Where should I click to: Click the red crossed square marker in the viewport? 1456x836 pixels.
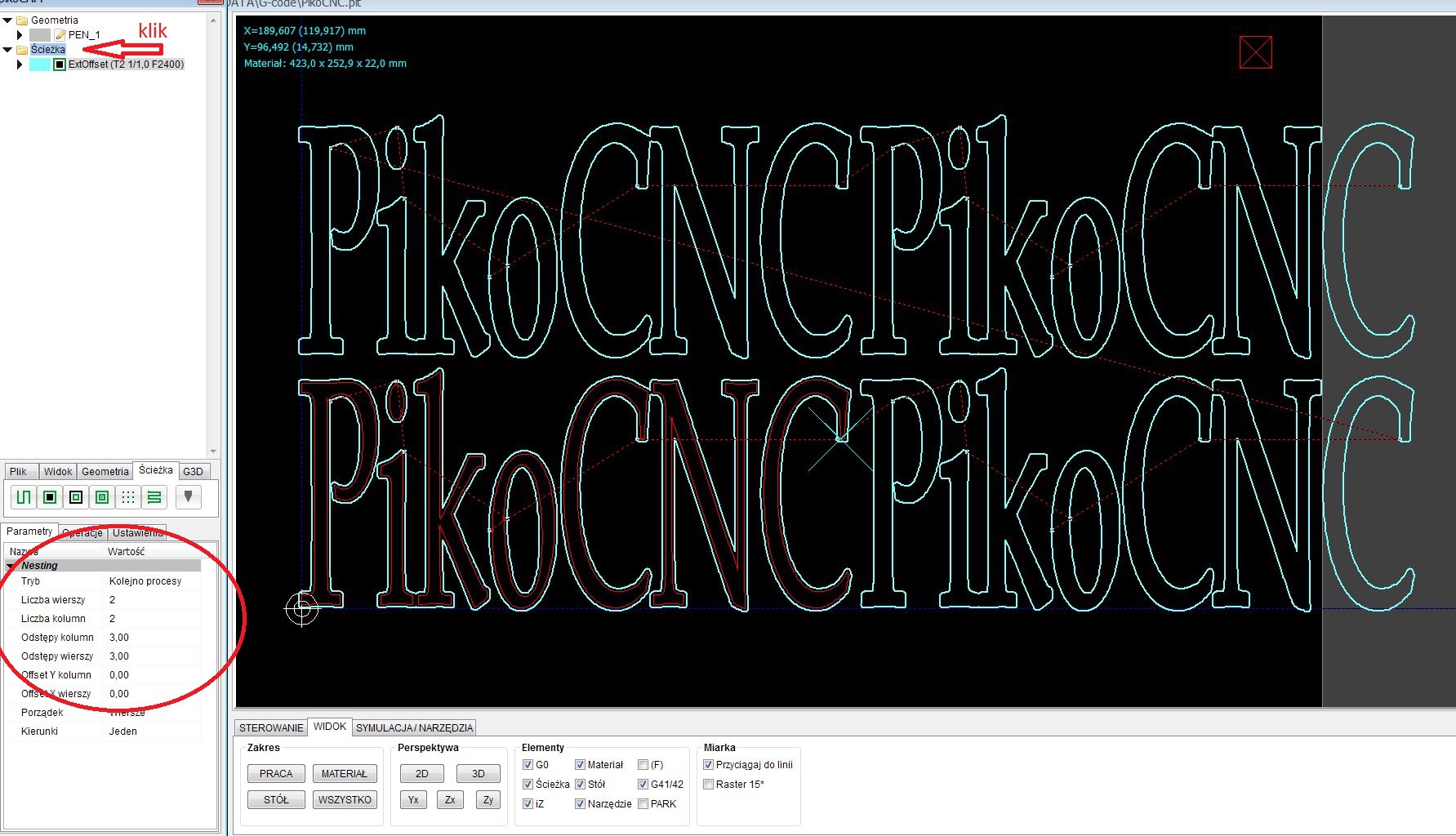(1255, 52)
